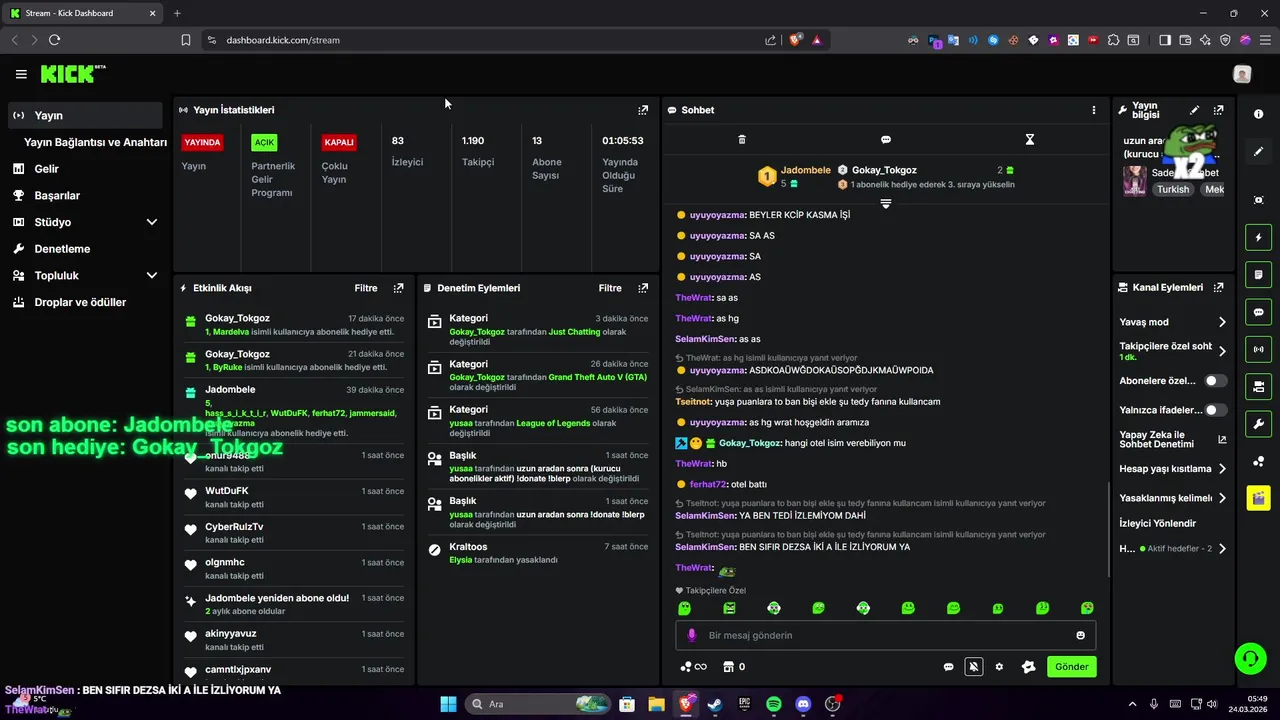Edit Yayın bilgisi with pencil icon

pos(1194,110)
